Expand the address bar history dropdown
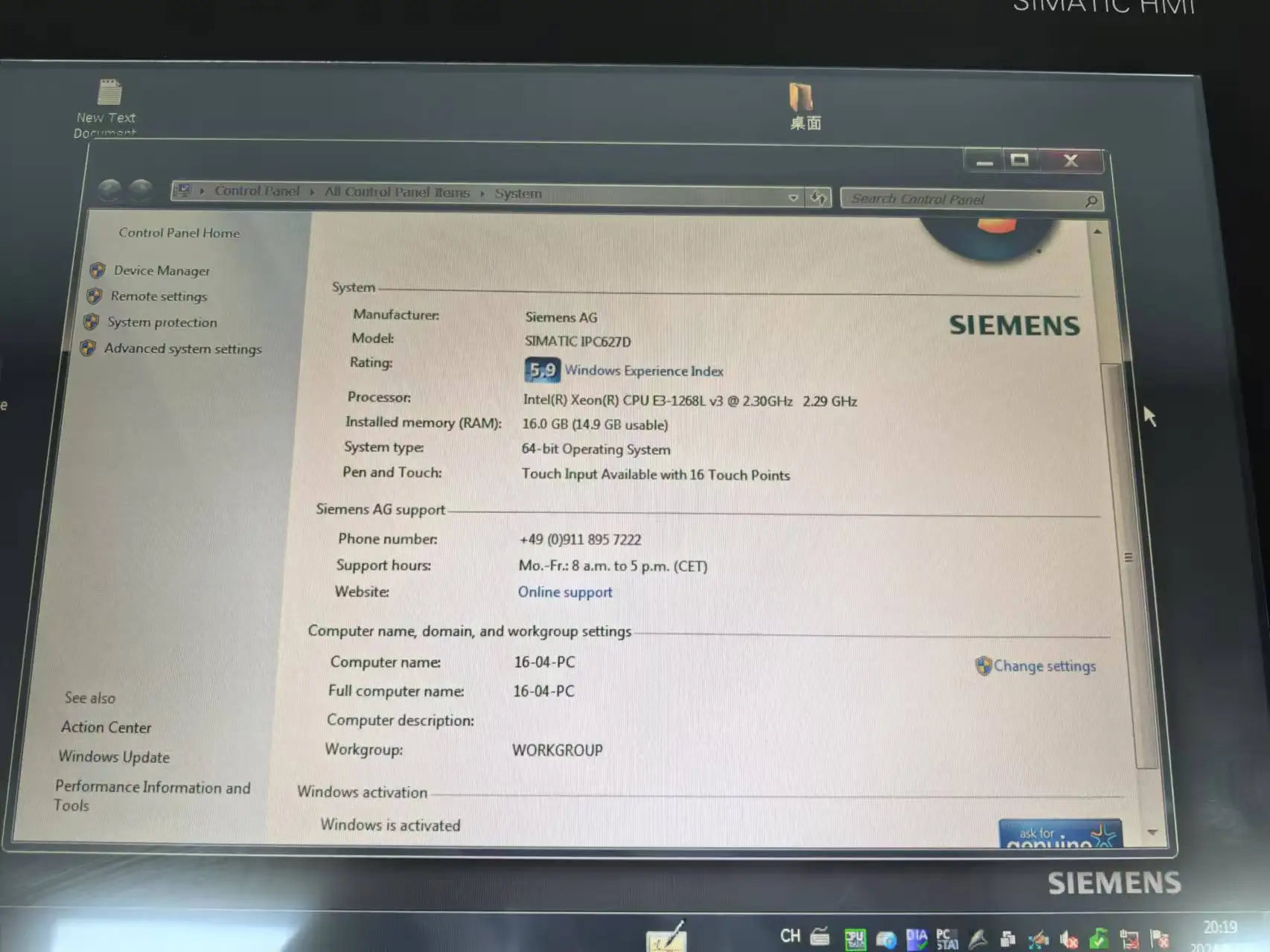 tap(793, 197)
